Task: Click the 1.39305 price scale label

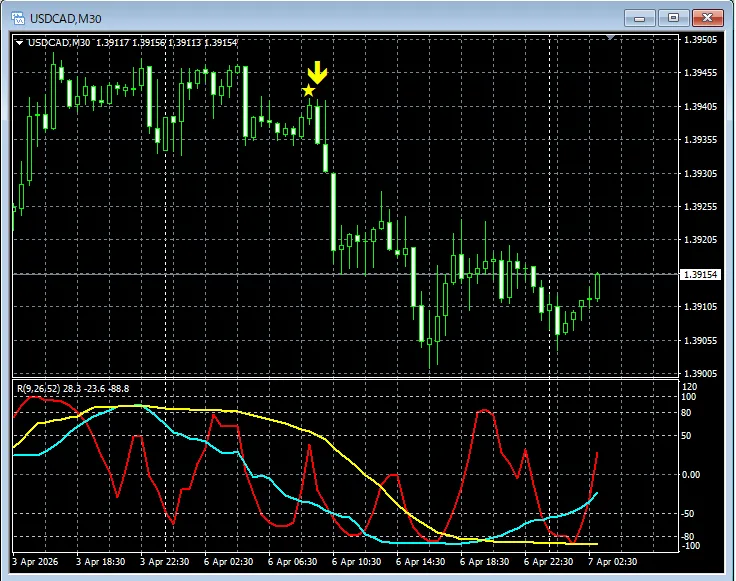Action: [x=700, y=174]
